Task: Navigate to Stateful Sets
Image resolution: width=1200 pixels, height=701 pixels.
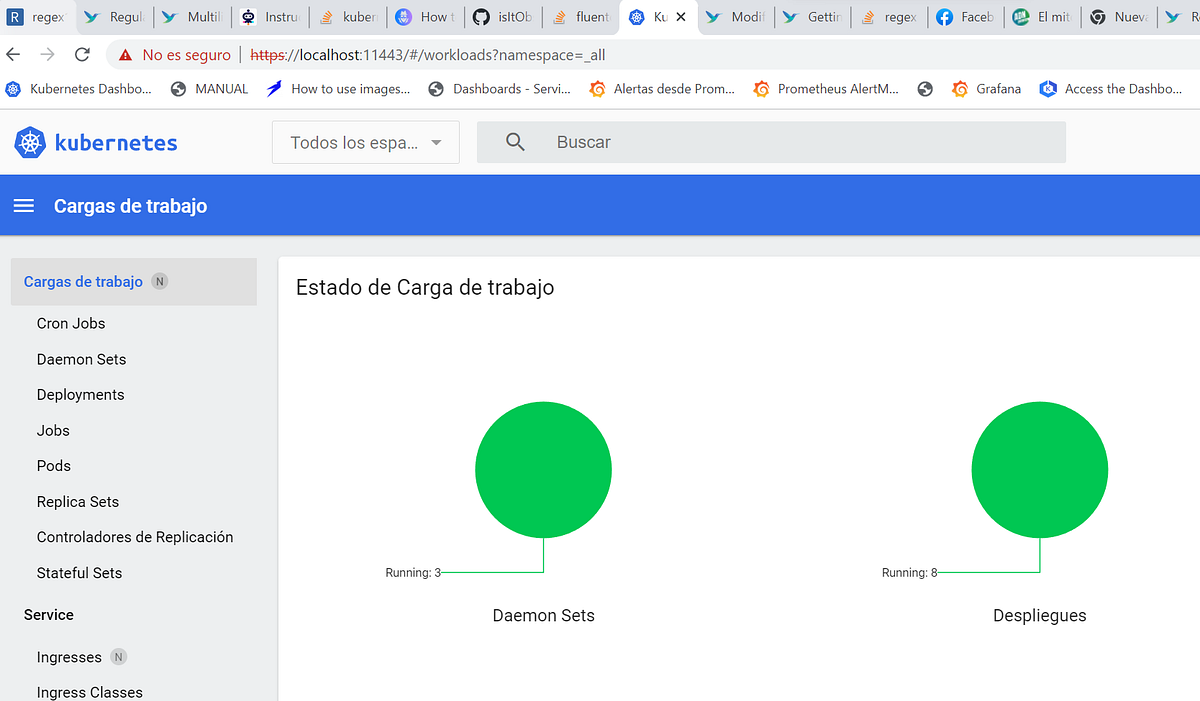Action: [x=79, y=572]
